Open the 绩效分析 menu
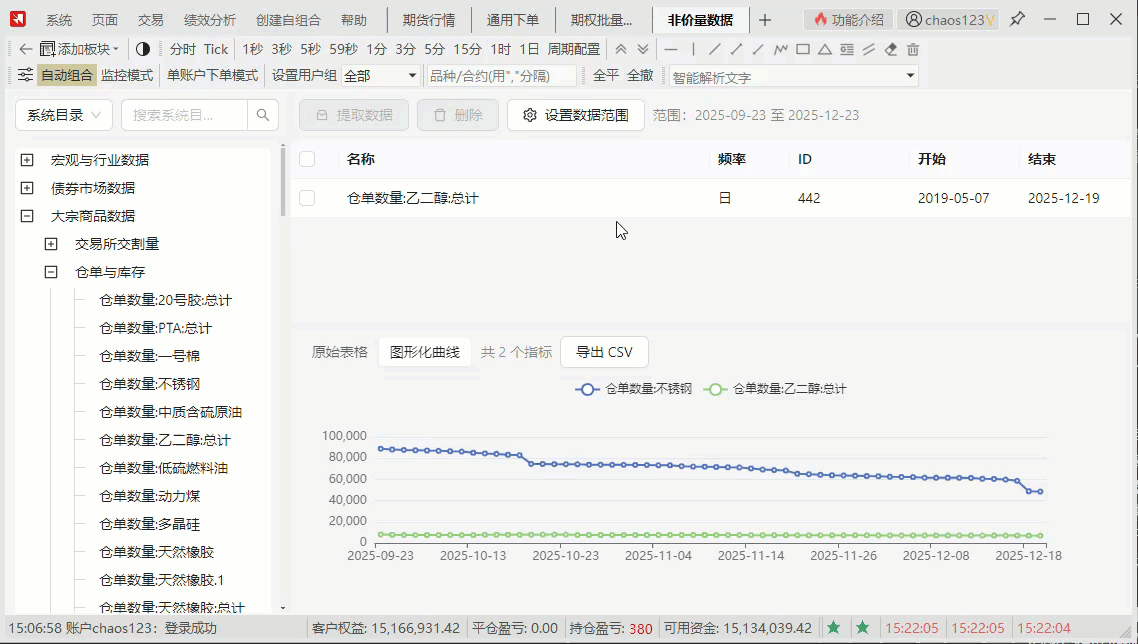This screenshot has width=1138, height=644. coord(210,20)
